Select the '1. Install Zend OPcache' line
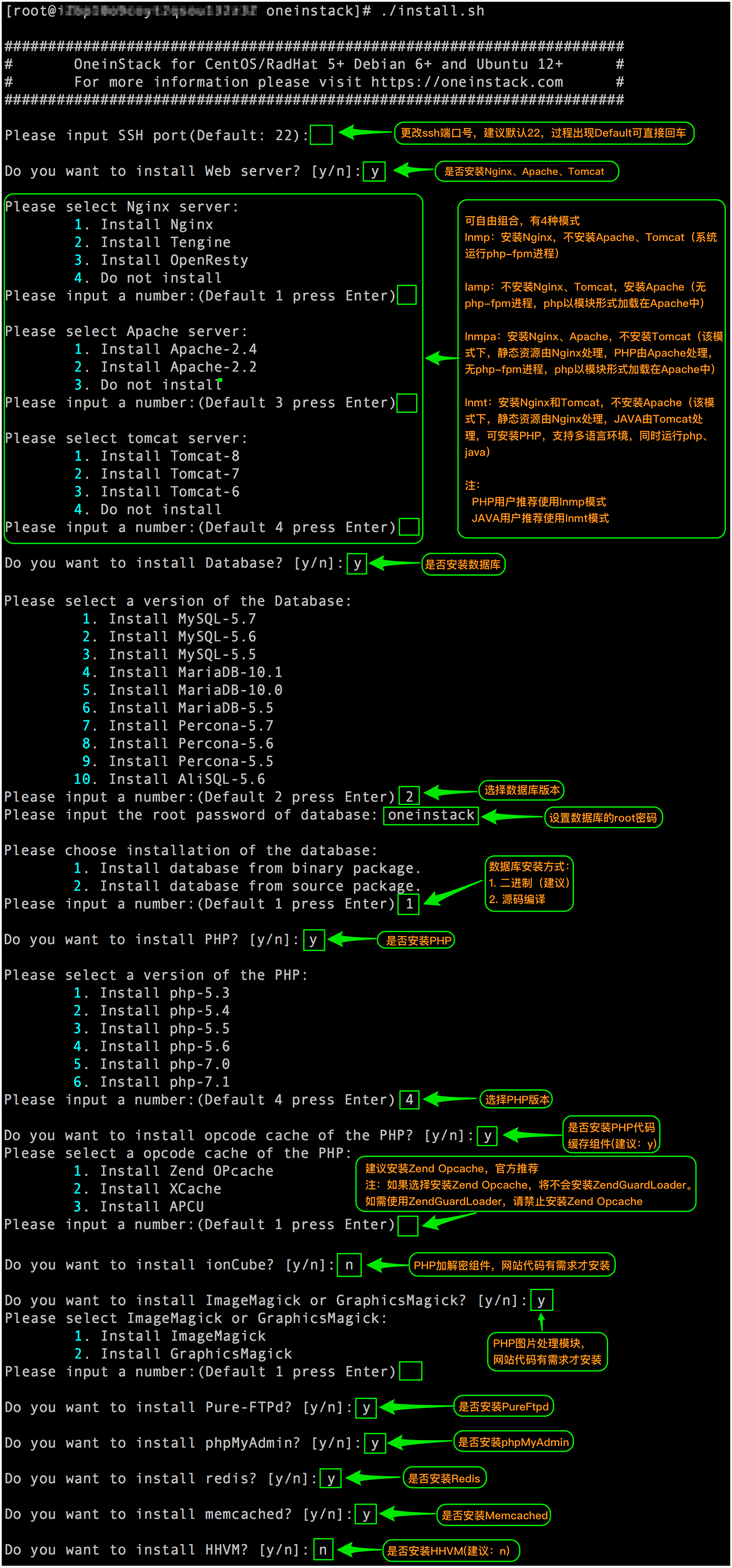 [x=174, y=1171]
